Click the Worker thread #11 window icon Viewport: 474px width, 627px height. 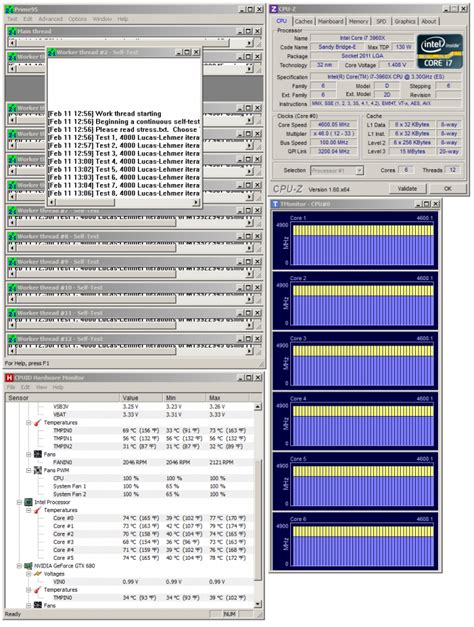[12, 313]
